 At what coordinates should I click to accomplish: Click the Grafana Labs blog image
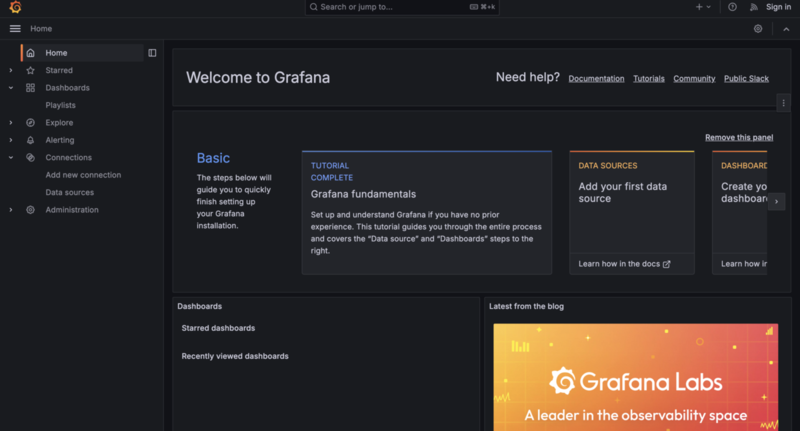click(x=636, y=377)
